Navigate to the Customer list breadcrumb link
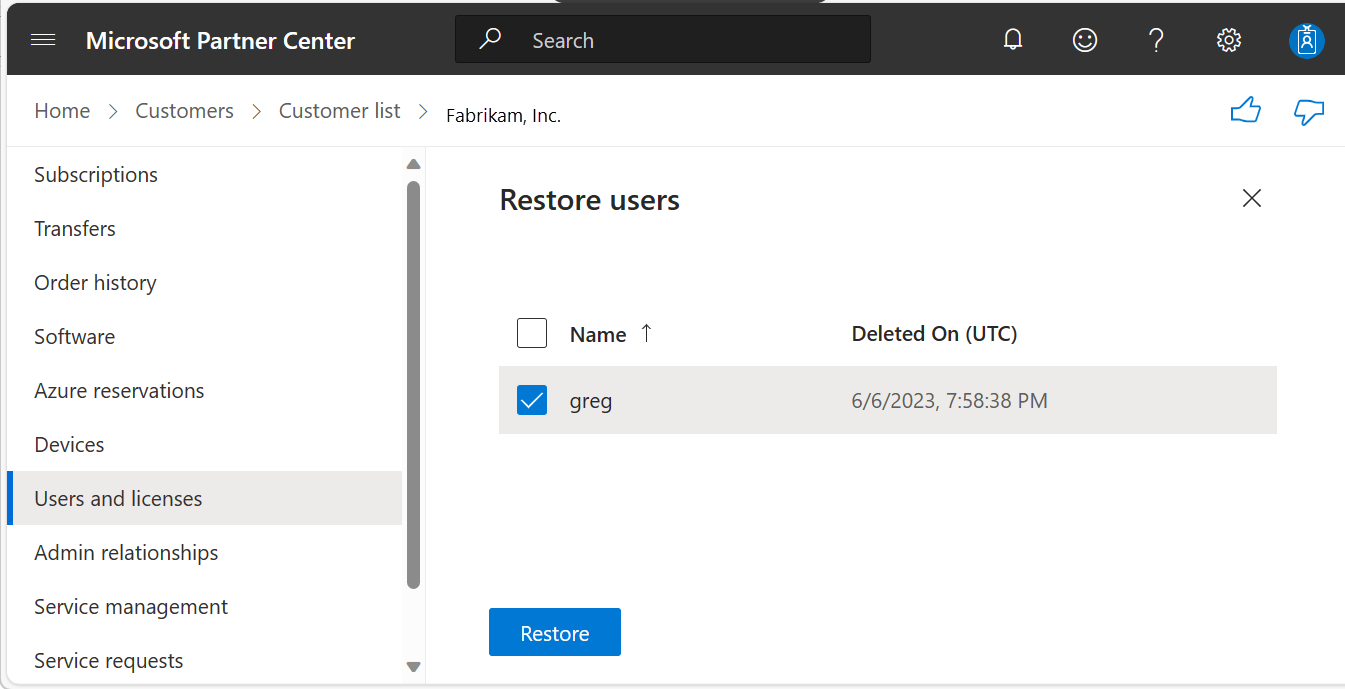The image size is (1345, 689). pyautogui.click(x=339, y=110)
